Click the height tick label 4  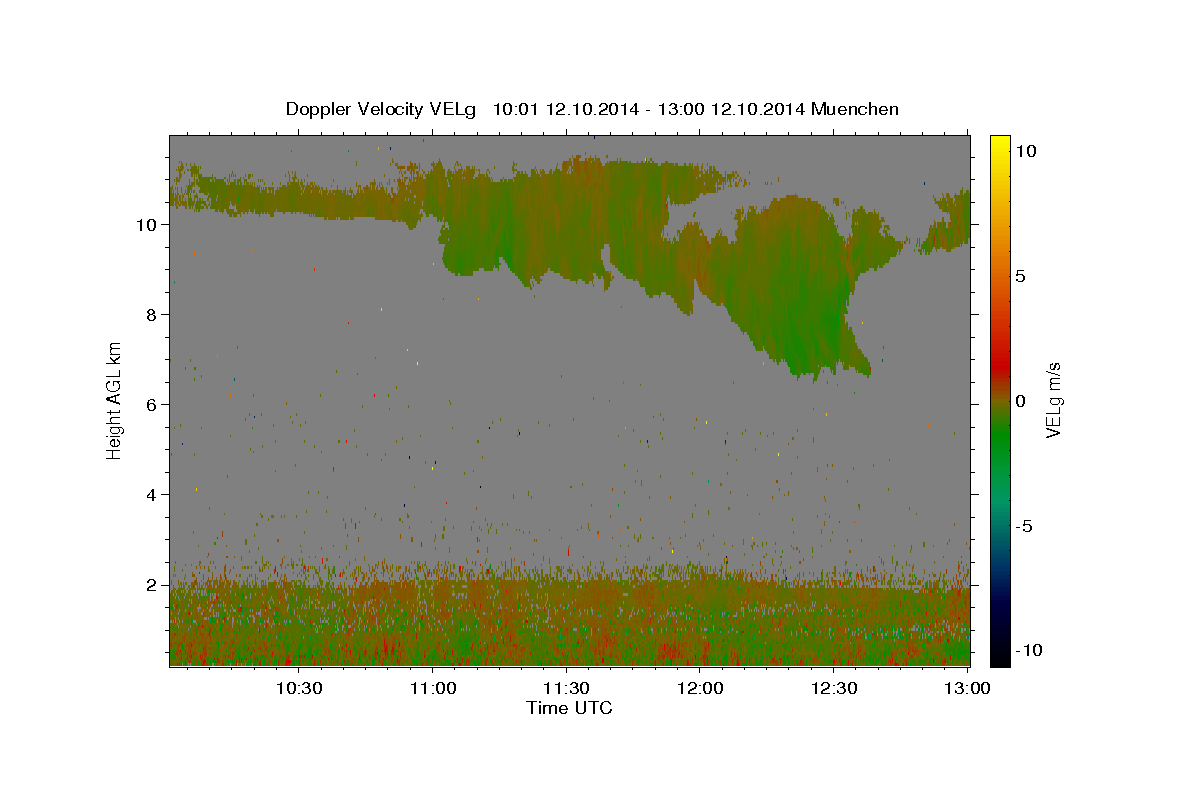point(153,495)
